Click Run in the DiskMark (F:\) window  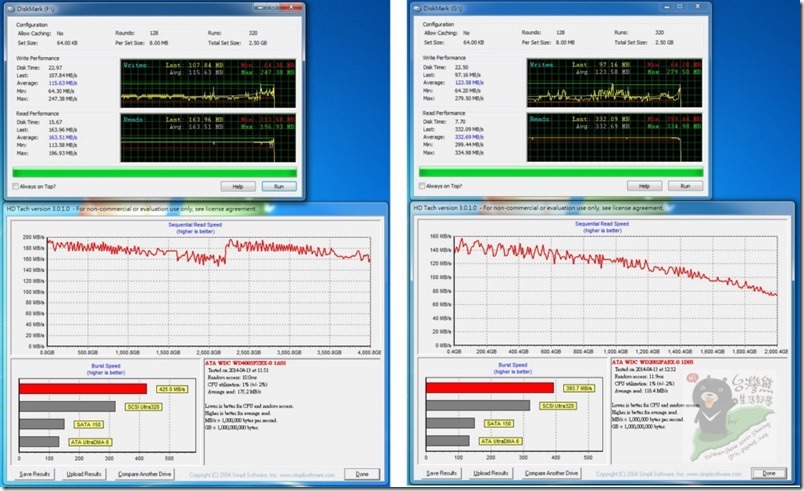tap(279, 187)
